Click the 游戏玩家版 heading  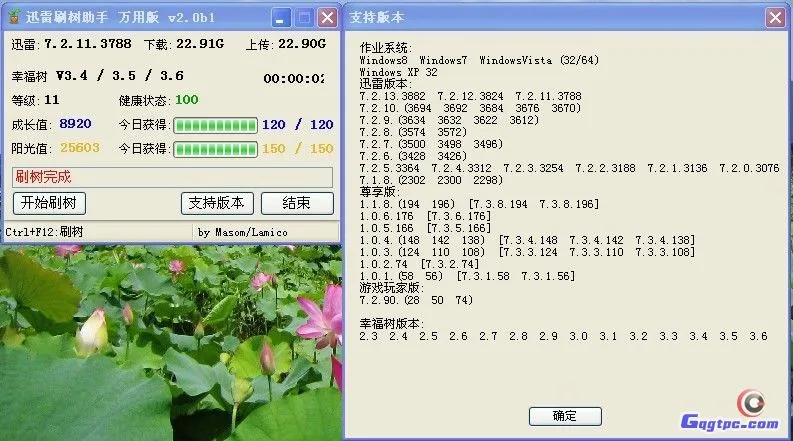[392, 288]
